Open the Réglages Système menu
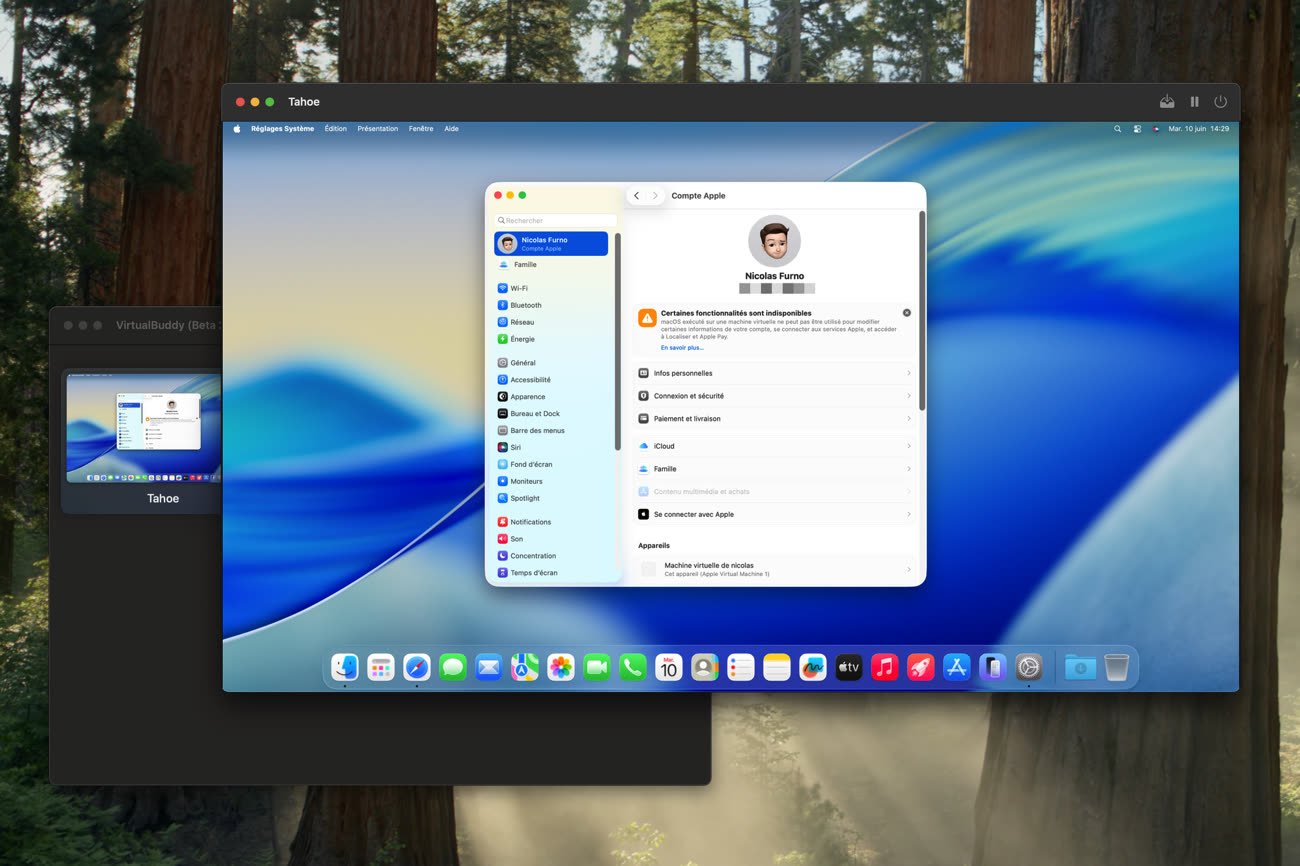The height and width of the screenshot is (866, 1300). pos(283,129)
